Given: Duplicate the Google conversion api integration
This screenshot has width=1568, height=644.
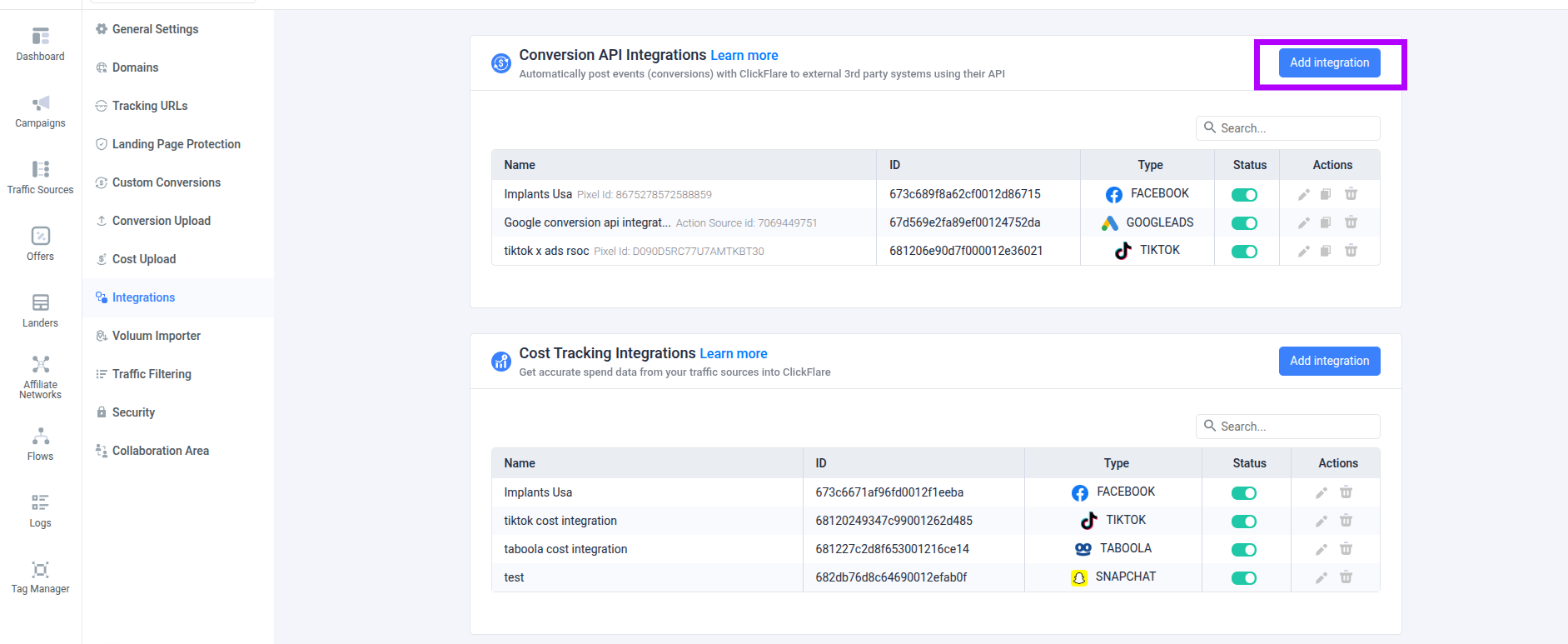Looking at the screenshot, I should (x=1326, y=222).
